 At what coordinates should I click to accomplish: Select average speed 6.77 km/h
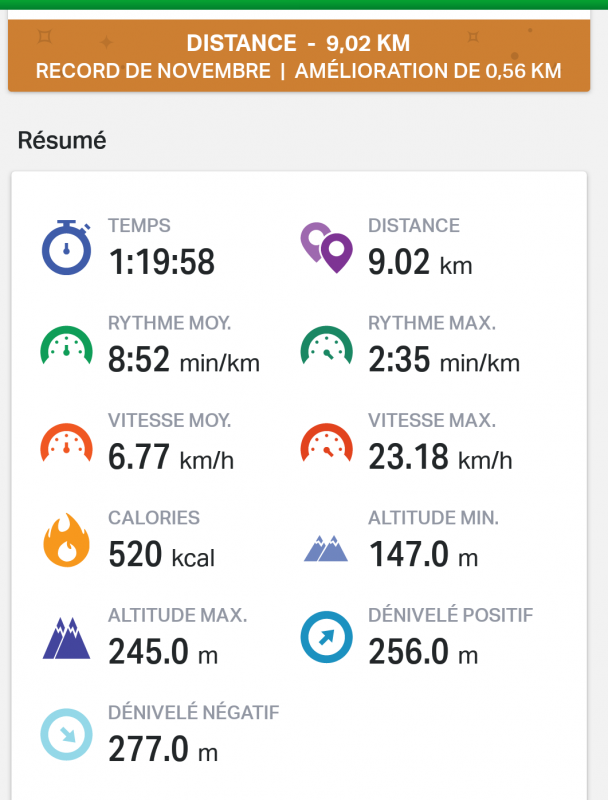171,457
